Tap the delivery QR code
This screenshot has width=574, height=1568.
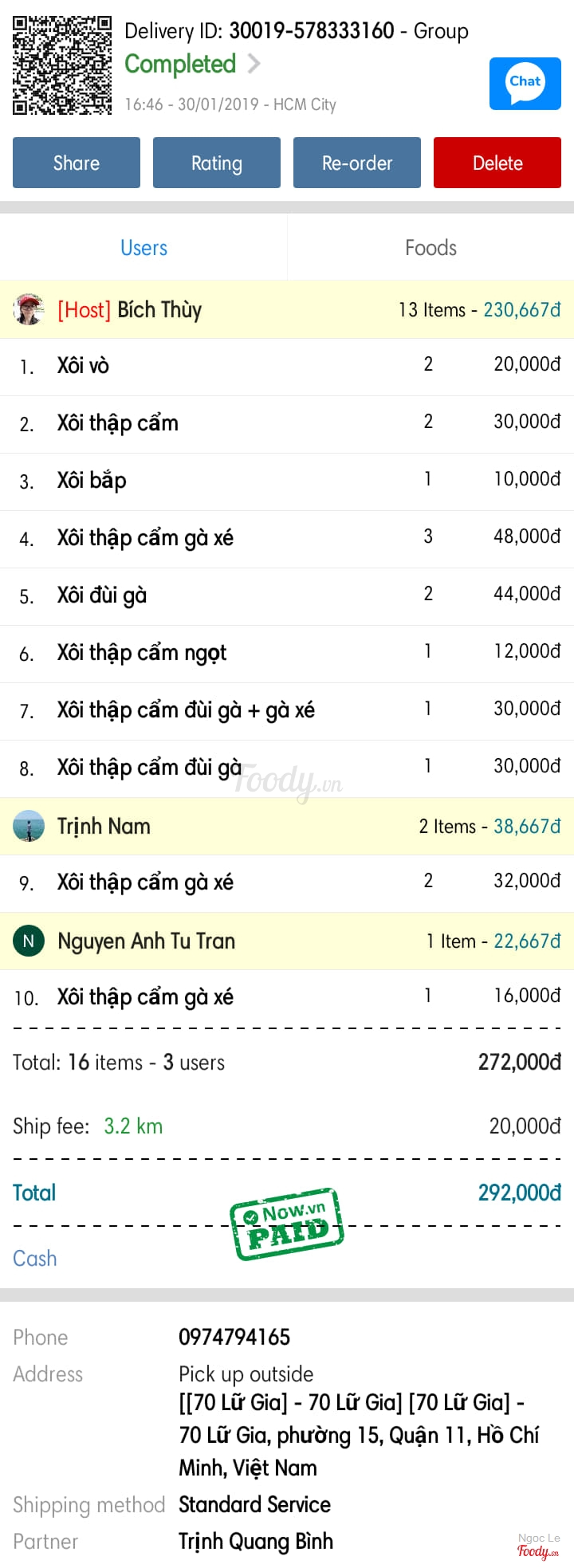(x=62, y=65)
